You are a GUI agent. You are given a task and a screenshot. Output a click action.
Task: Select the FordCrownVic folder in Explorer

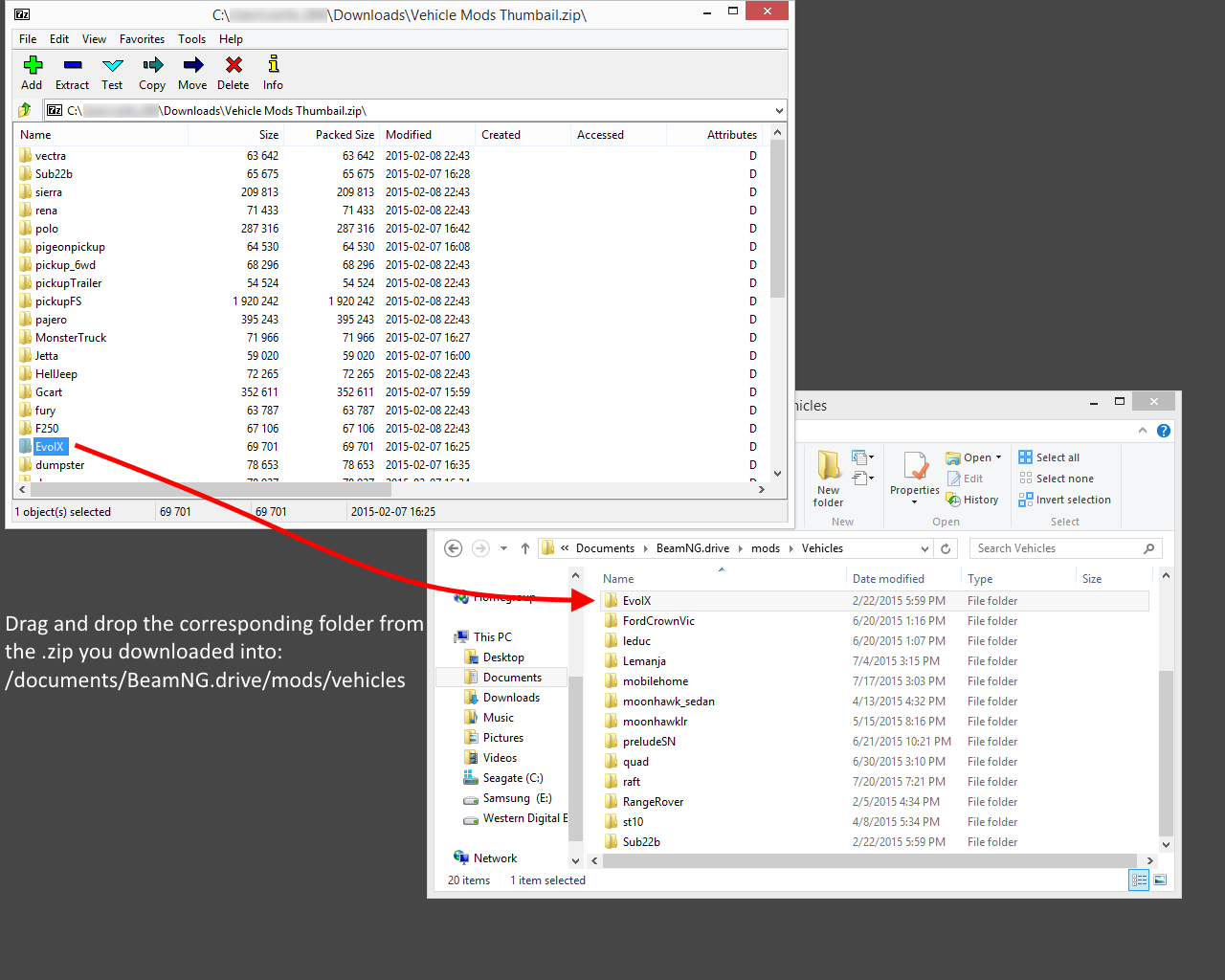coord(658,621)
